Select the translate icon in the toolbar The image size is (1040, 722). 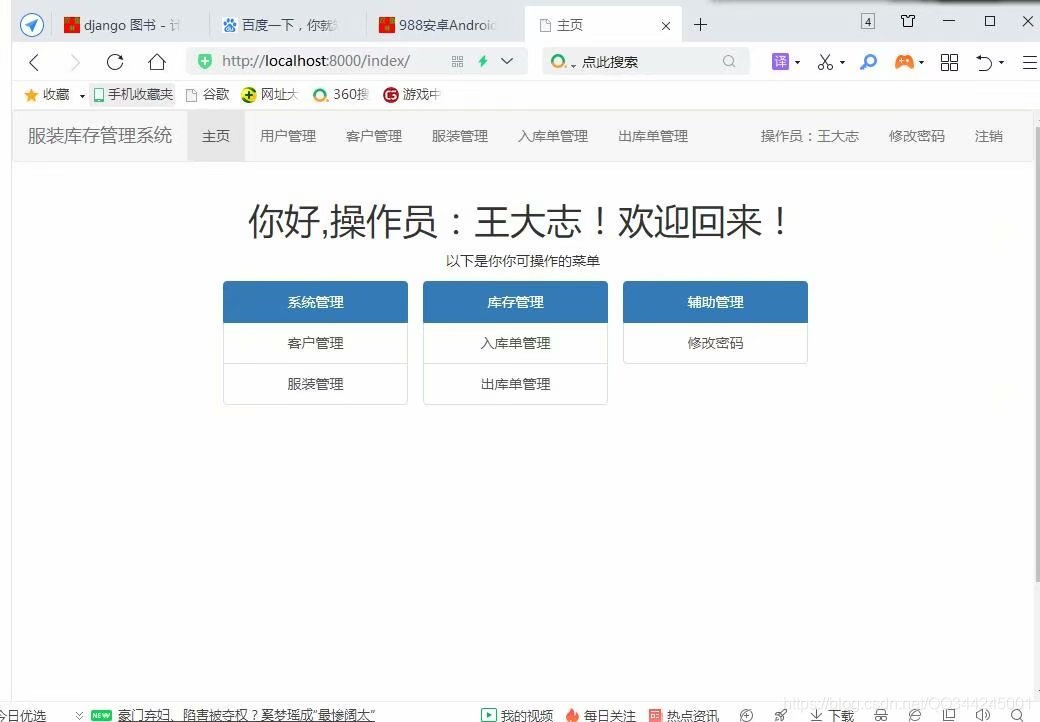coord(779,61)
